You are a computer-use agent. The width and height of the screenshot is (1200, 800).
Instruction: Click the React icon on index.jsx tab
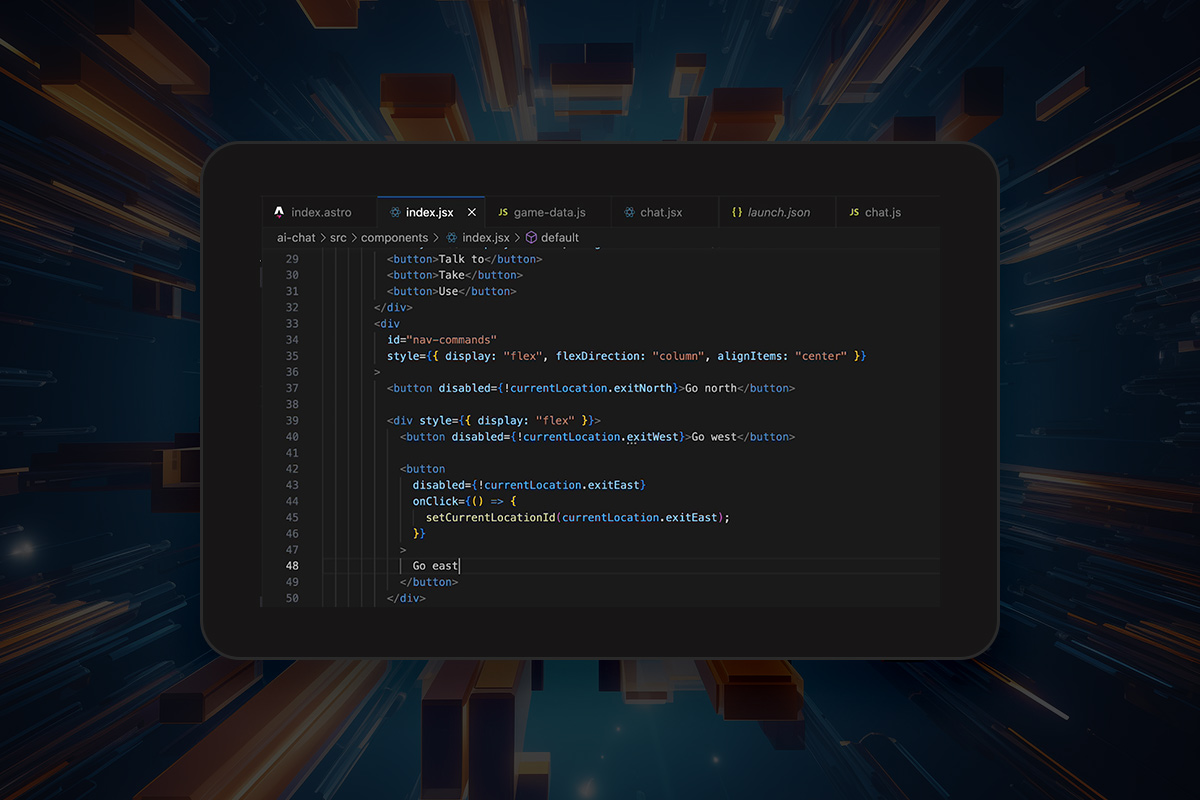coord(395,213)
